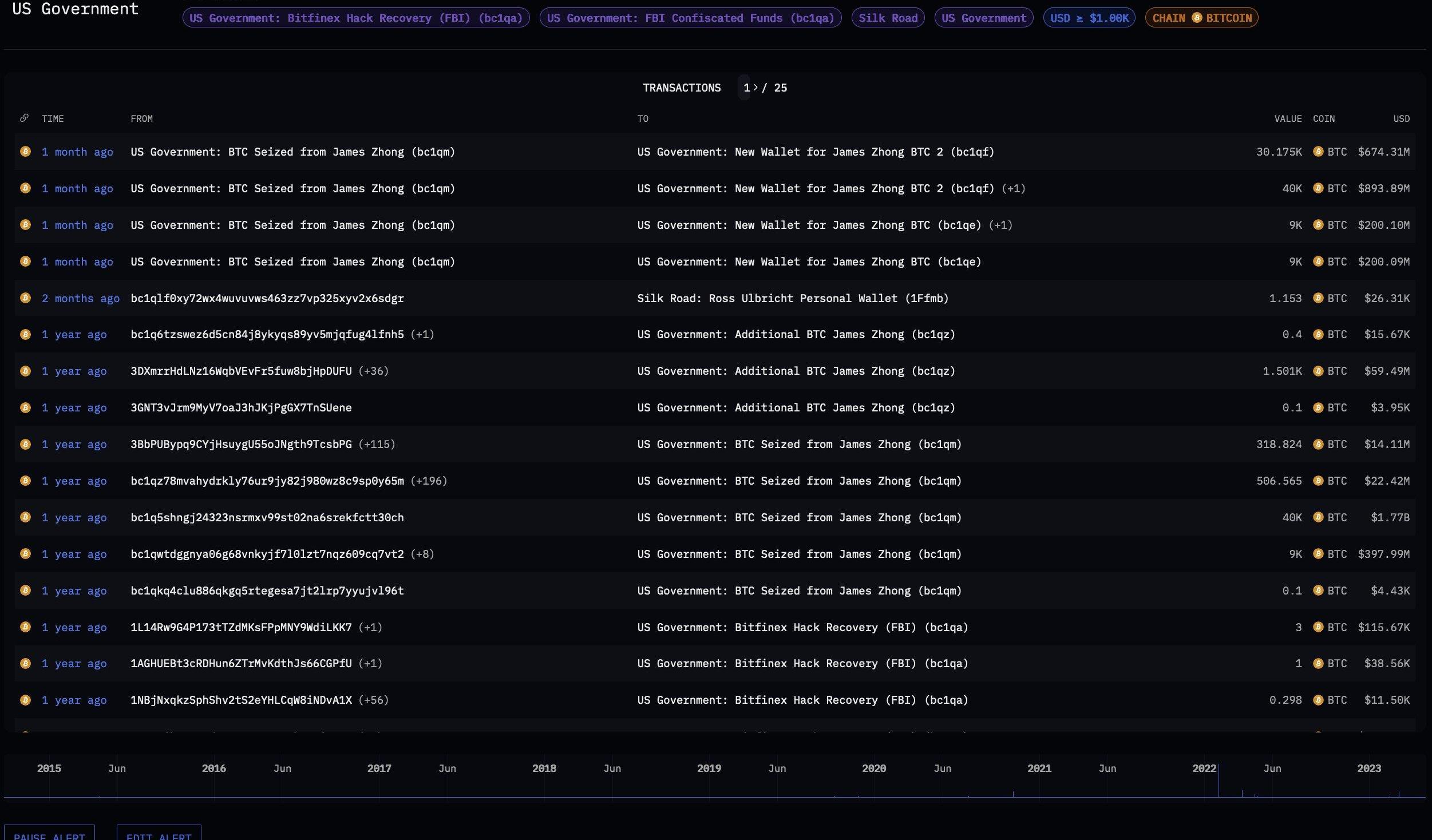1432x840 pixels.
Task: Click Bitcoin row icon for $893.89M transaction
Action: point(25,188)
